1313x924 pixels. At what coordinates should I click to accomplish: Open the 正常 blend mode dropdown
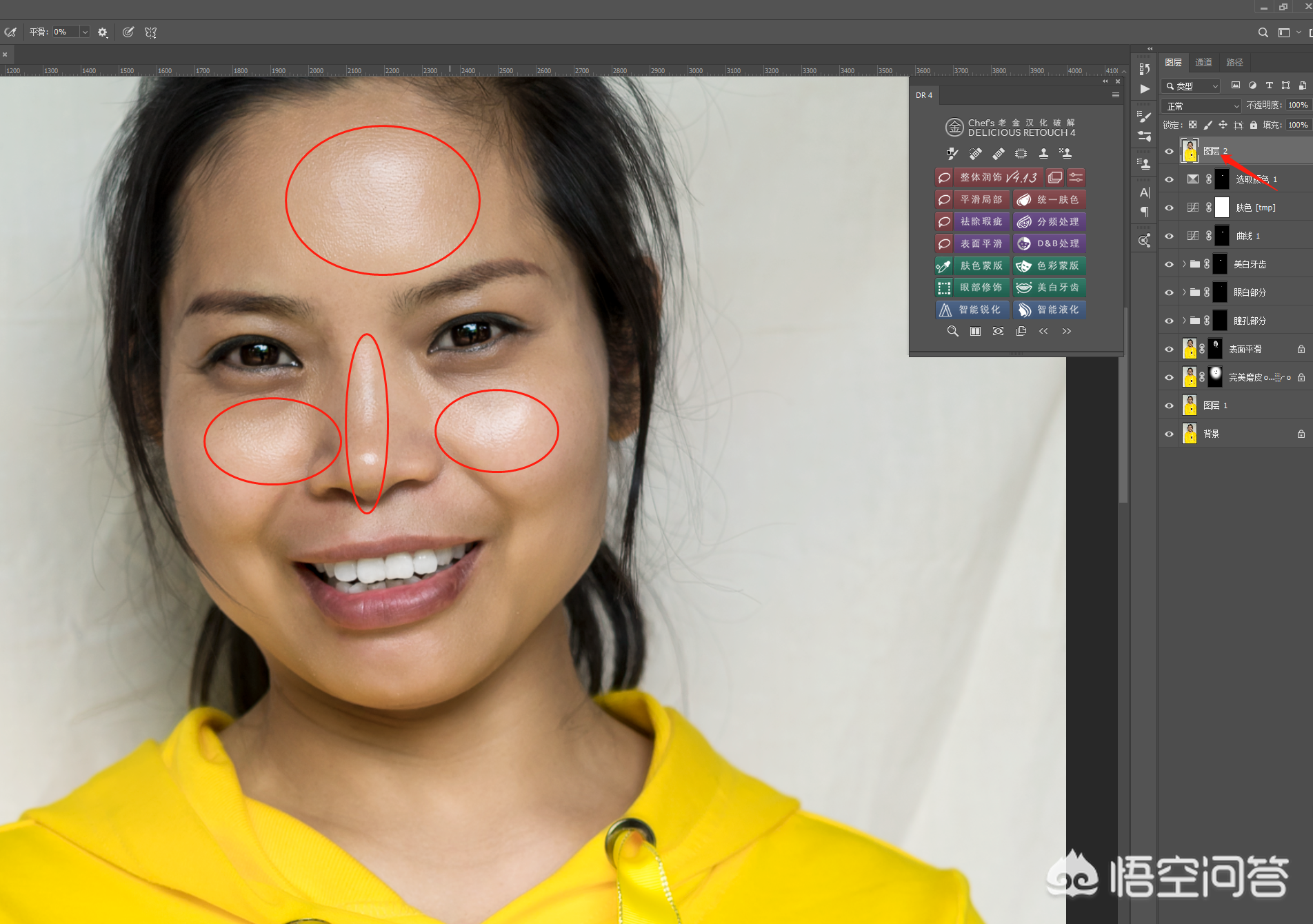coord(1201,106)
